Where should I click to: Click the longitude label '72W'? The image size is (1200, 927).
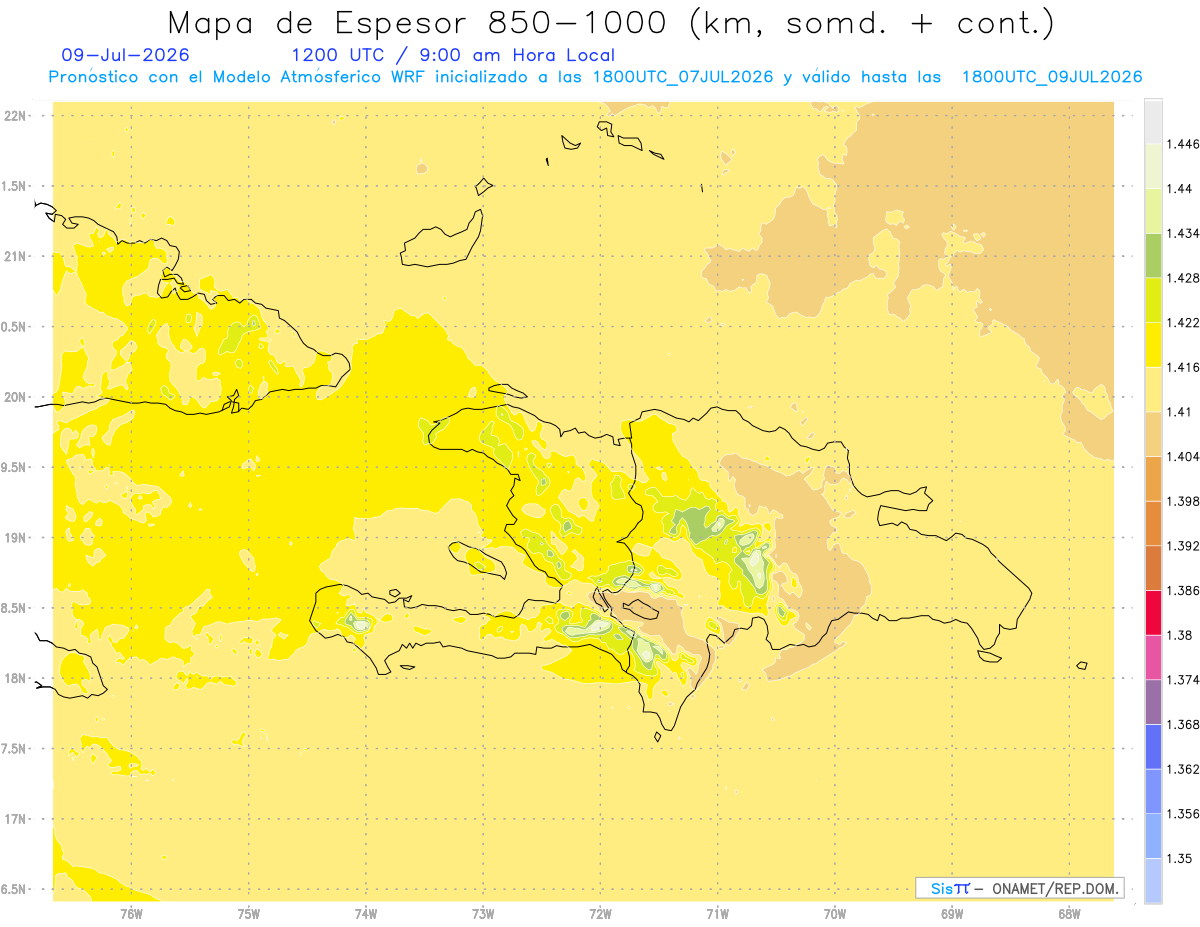click(x=601, y=914)
